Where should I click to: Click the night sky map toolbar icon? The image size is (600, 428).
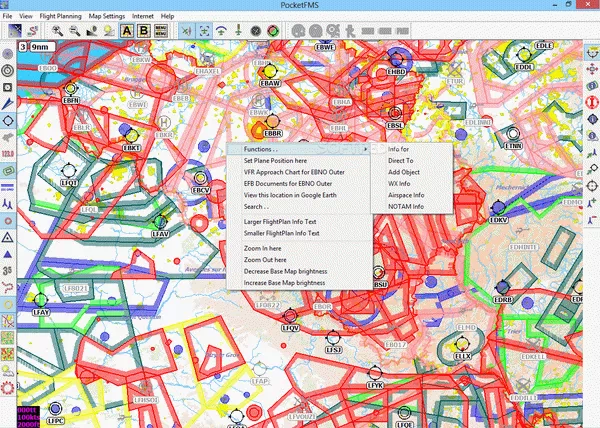pos(15,31)
